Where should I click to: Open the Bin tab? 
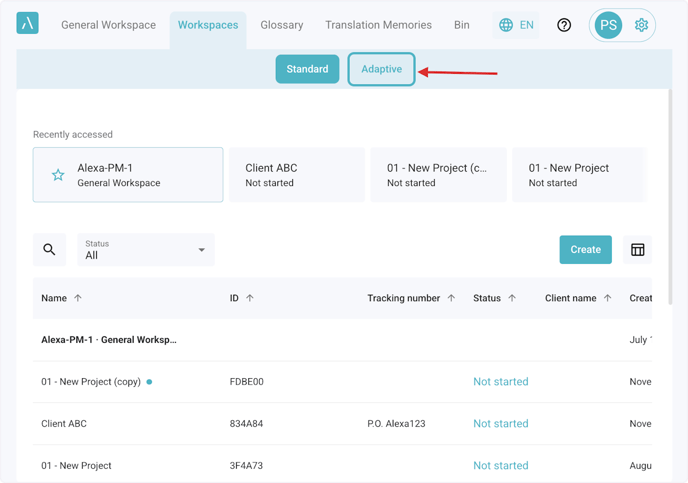[461, 25]
